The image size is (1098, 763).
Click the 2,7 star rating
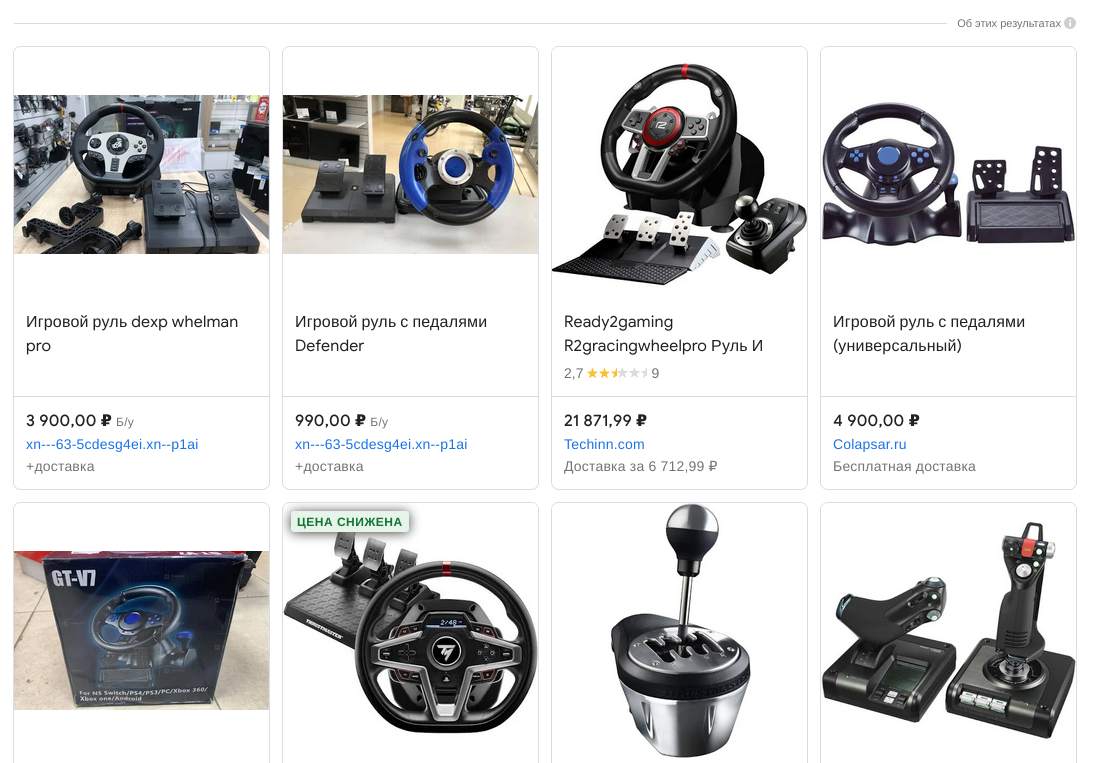(611, 373)
